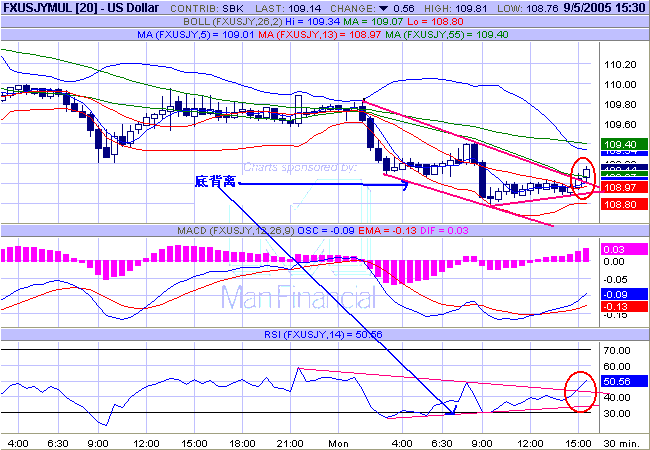Select the Bollinger Lo = 108.80 value
The width and height of the screenshot is (650, 450).
coord(435,22)
